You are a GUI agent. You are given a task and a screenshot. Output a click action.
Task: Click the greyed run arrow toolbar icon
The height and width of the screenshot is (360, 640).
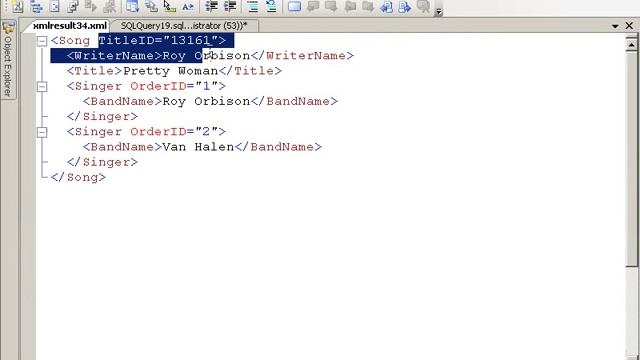coord(91,6)
